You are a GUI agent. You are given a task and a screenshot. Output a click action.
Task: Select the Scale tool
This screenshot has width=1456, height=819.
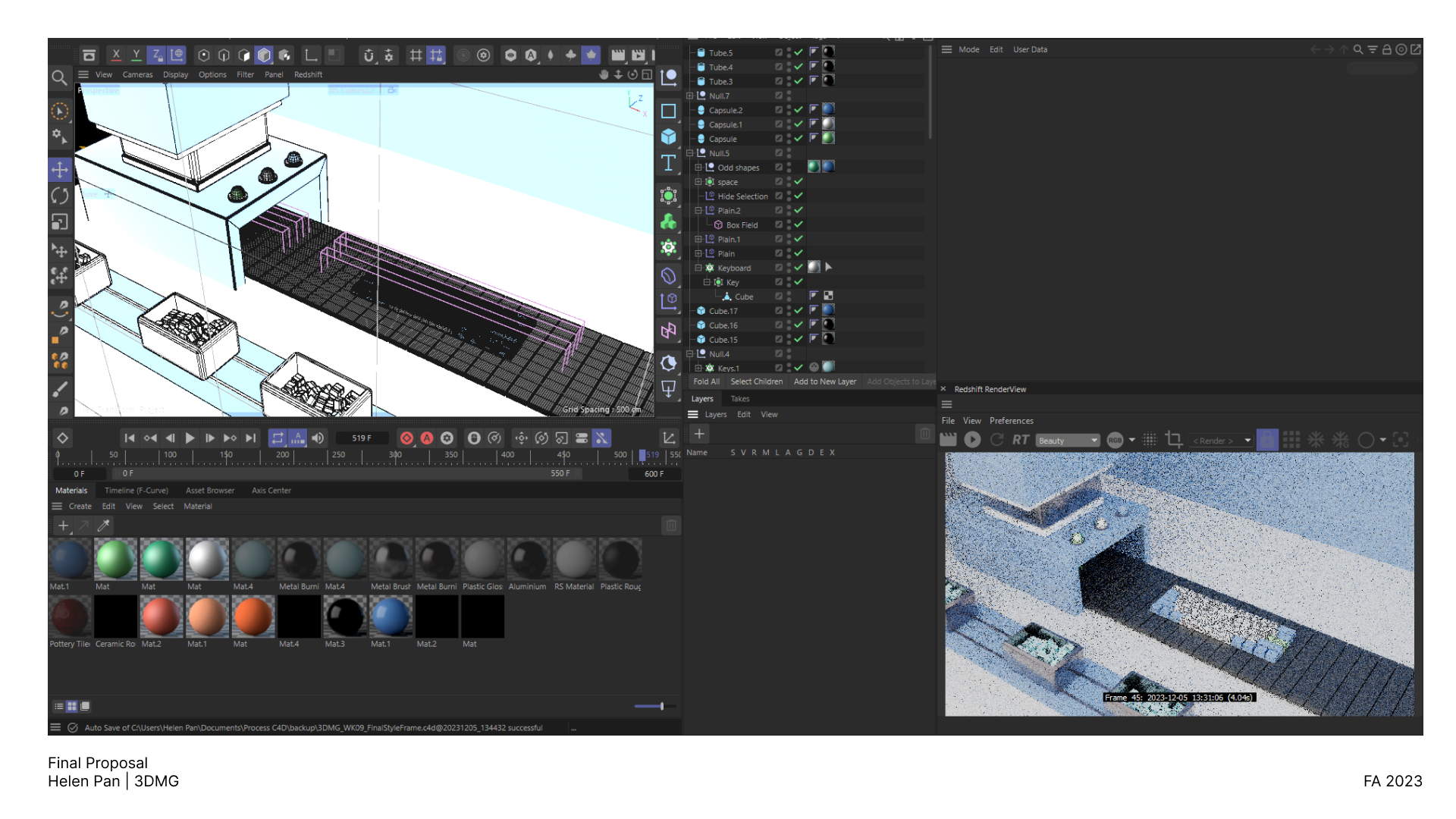pos(60,222)
